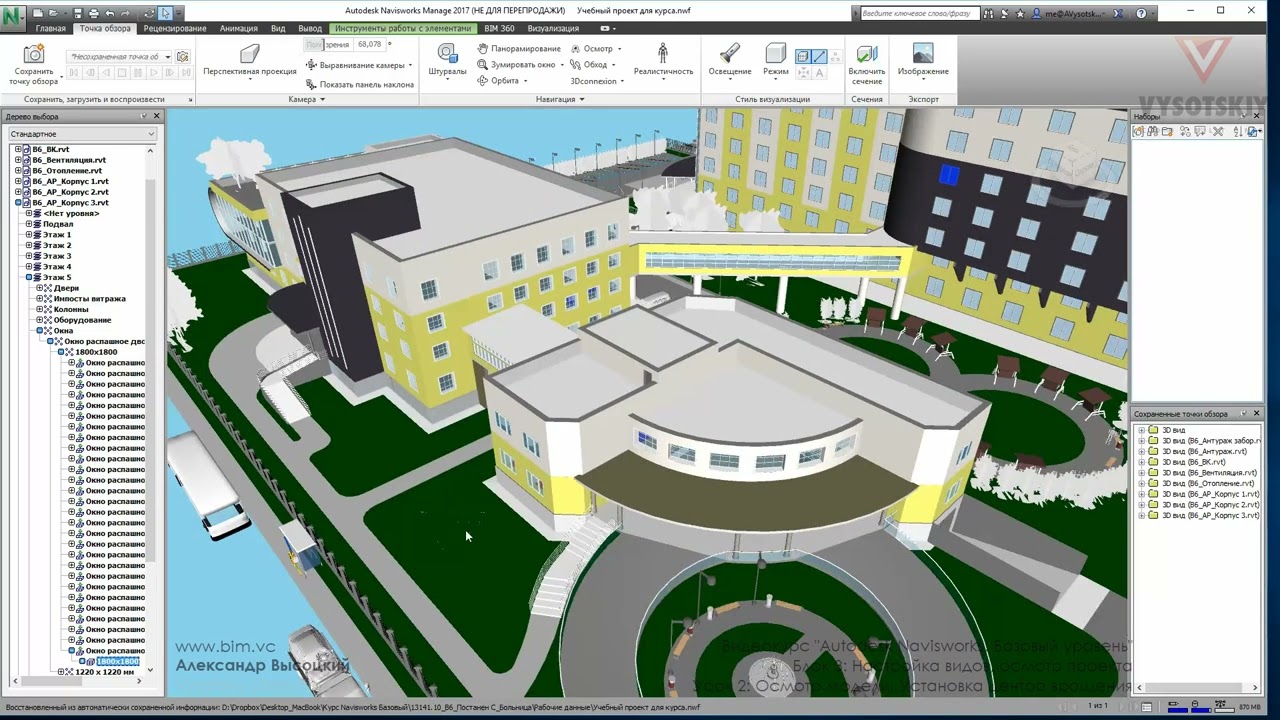The width and height of the screenshot is (1280, 720).
Task: Open the 3Dconnexion dropdown
Action: [597, 81]
